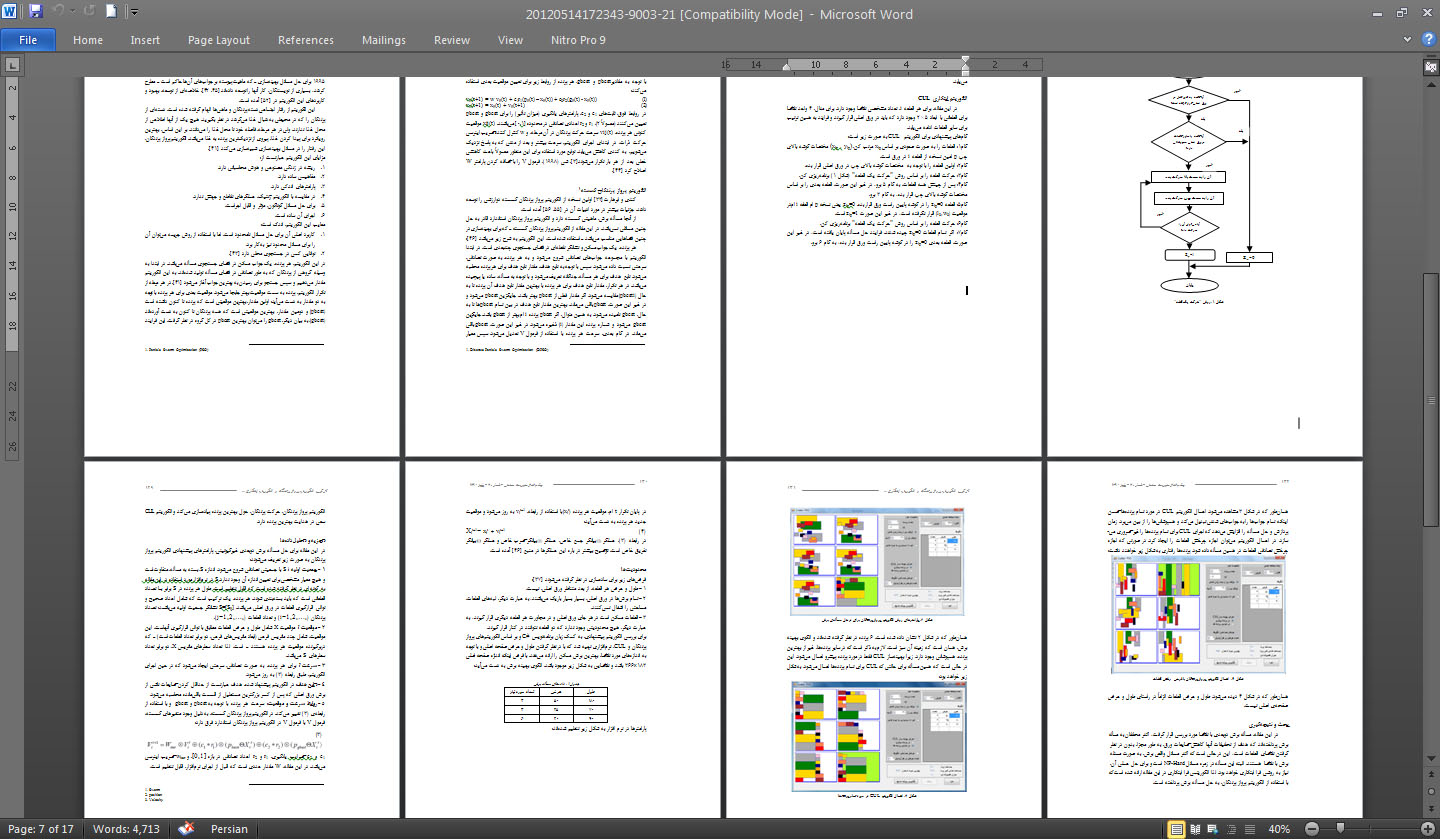Switch to Outline view
This screenshot has height=839, width=1440.
click(1231, 828)
